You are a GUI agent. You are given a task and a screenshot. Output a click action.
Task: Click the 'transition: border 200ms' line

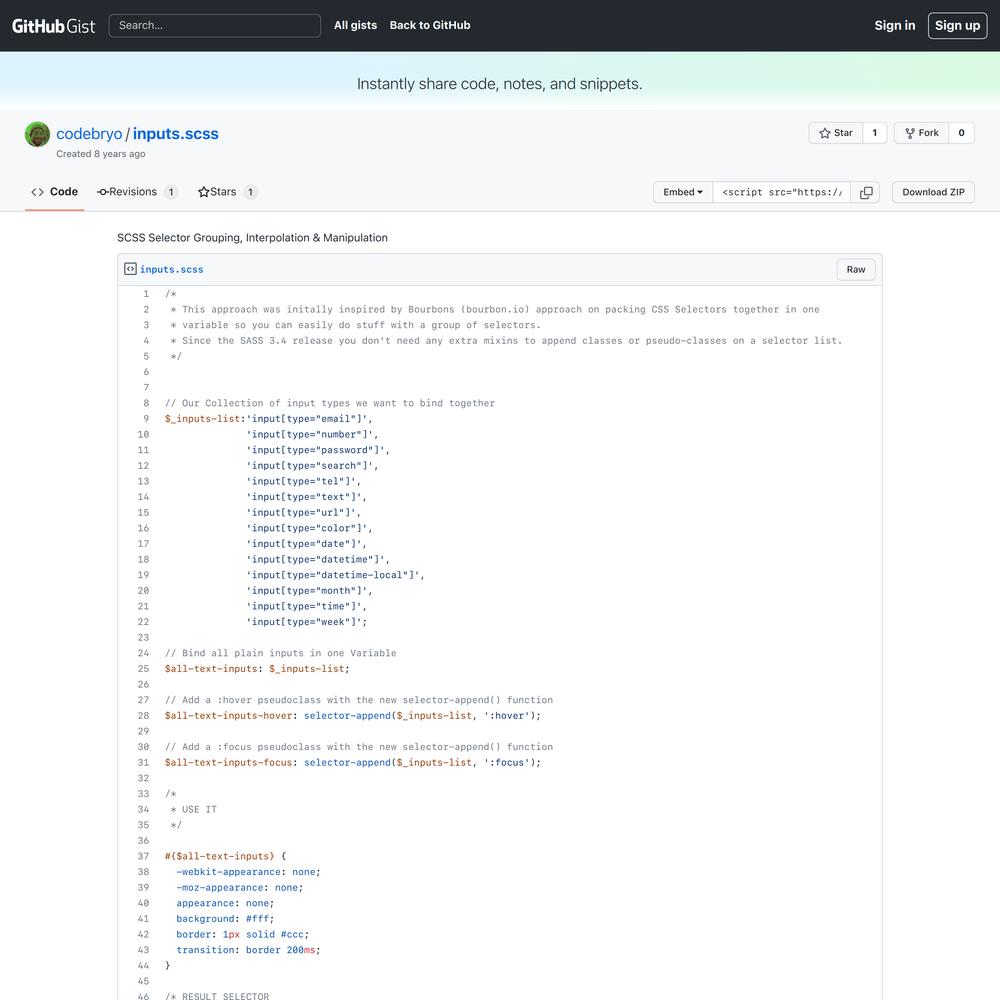tap(248, 950)
